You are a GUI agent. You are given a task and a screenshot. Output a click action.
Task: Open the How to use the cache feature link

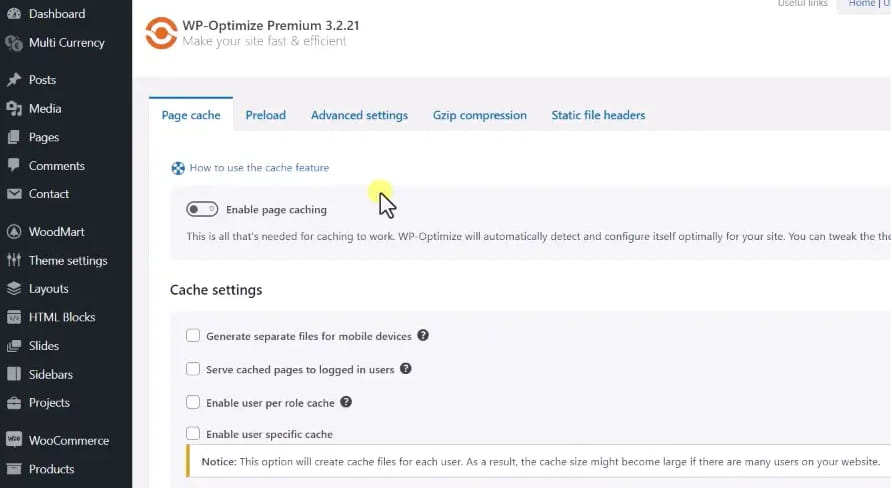pos(259,168)
